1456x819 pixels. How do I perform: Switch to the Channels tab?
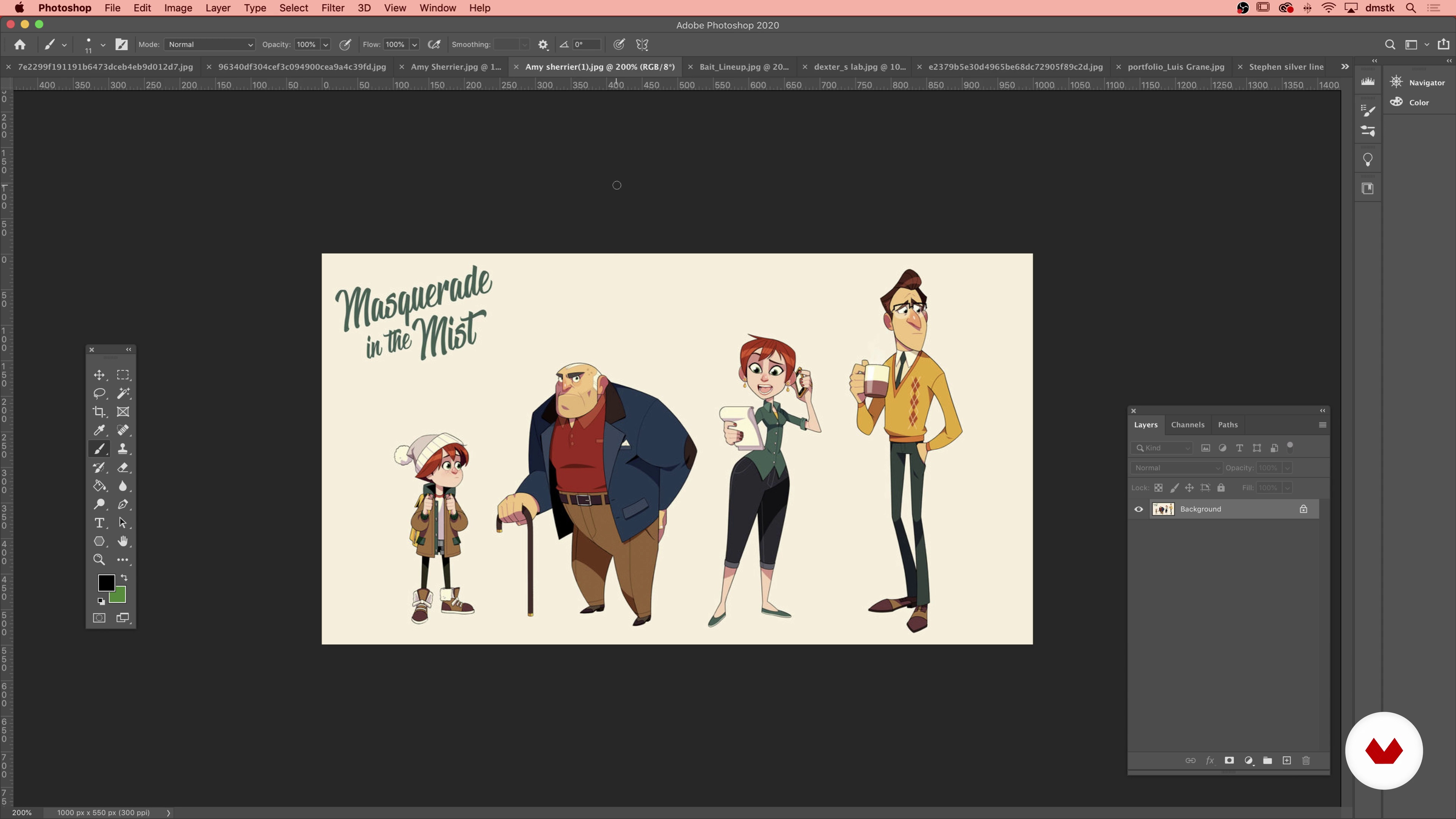pyautogui.click(x=1188, y=425)
